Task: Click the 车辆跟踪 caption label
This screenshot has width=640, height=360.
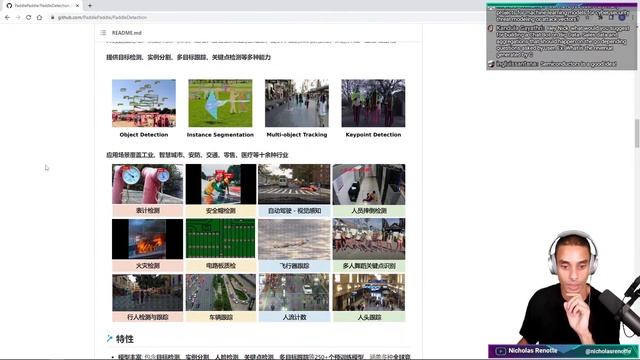Action: (x=221, y=317)
